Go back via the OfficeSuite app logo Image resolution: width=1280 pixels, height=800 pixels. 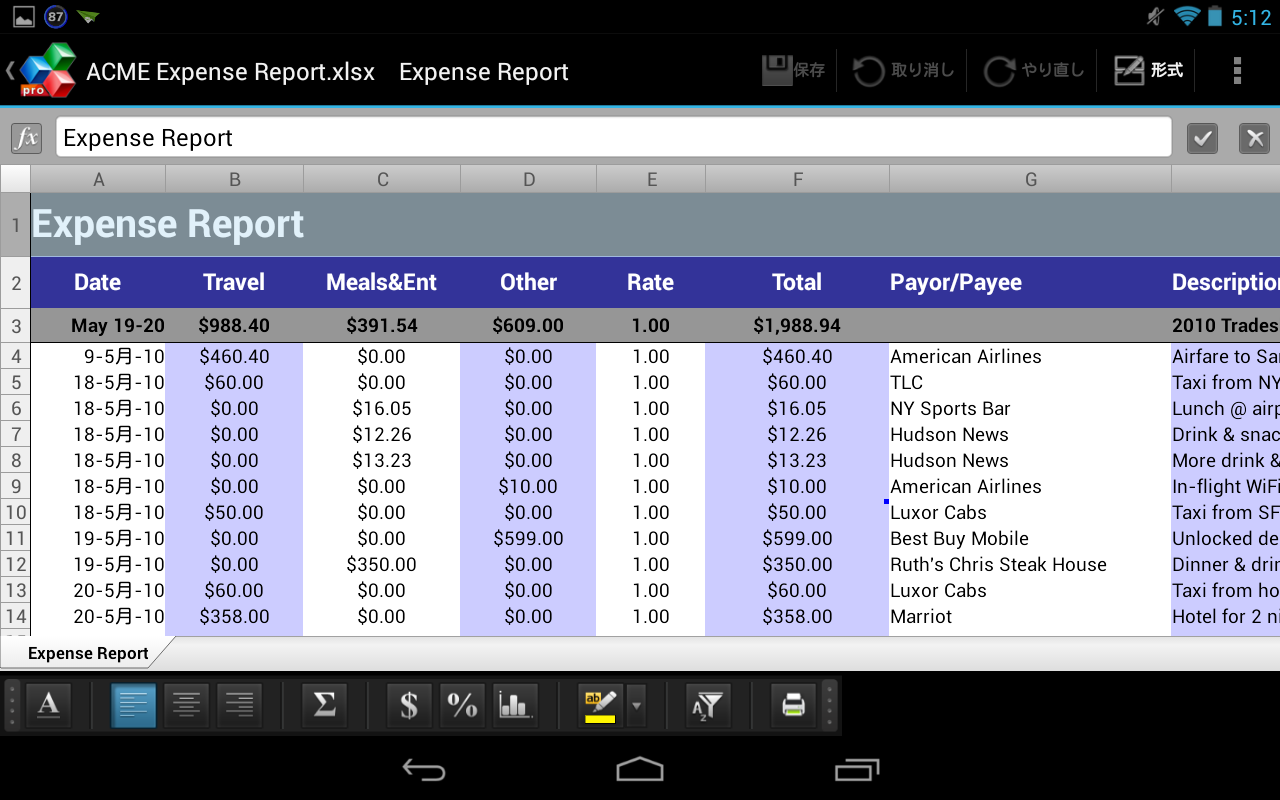pyautogui.click(x=46, y=71)
